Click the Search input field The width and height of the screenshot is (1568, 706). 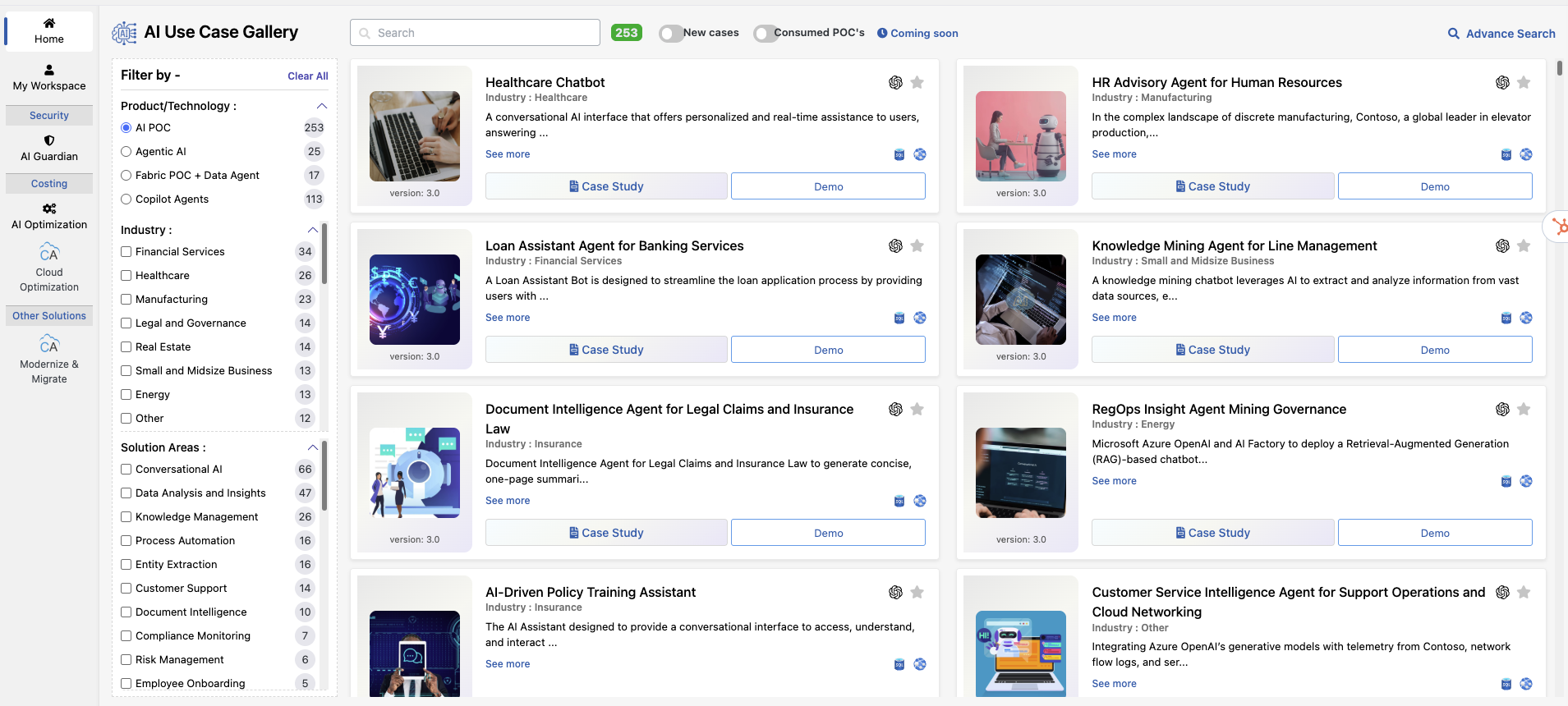[x=485, y=33]
